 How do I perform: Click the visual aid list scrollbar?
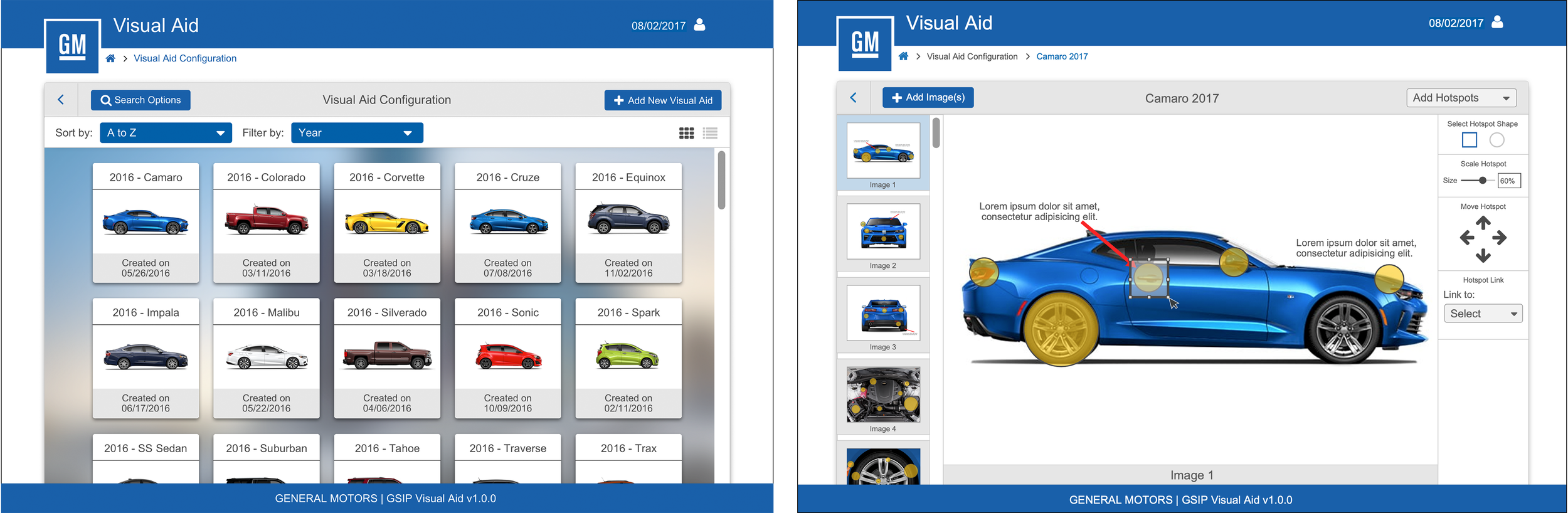(721, 180)
